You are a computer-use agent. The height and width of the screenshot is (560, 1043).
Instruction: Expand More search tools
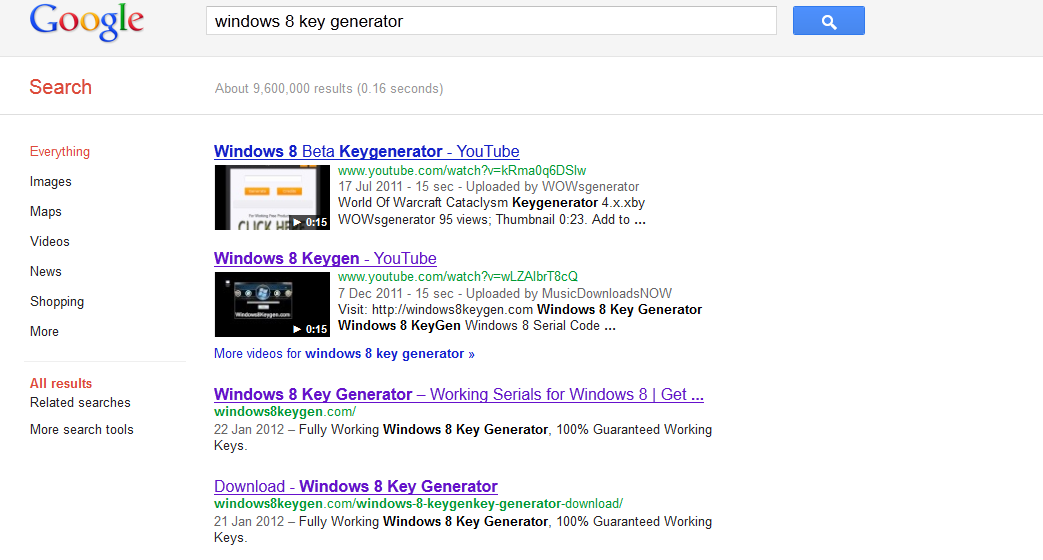coord(82,430)
